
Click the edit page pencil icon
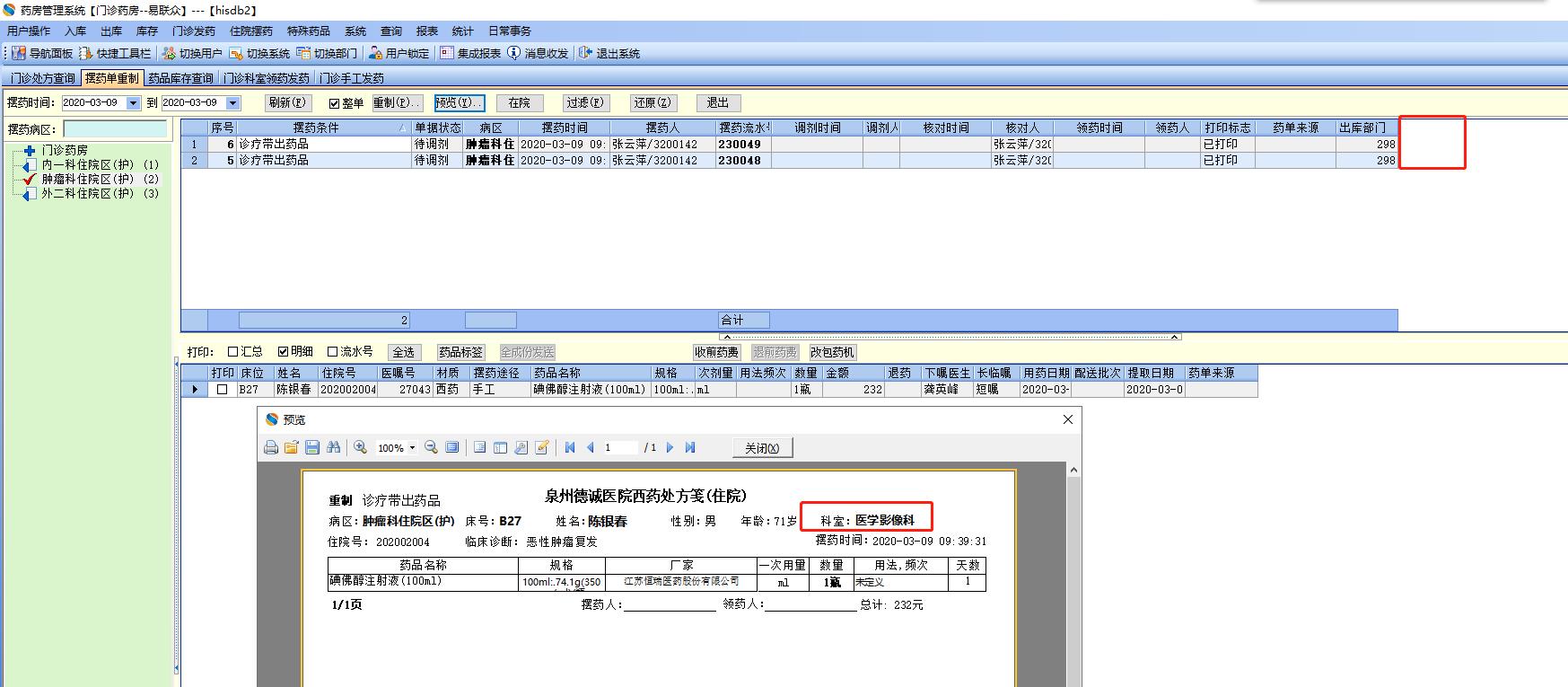(x=542, y=447)
